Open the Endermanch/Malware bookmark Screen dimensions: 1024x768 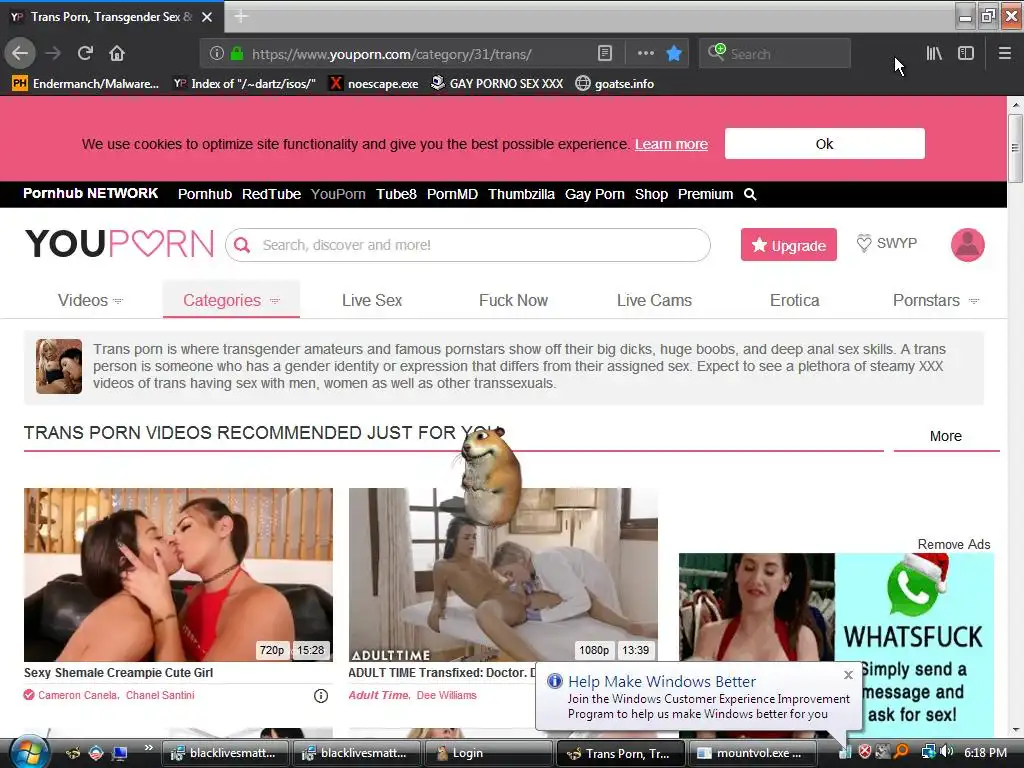click(86, 84)
